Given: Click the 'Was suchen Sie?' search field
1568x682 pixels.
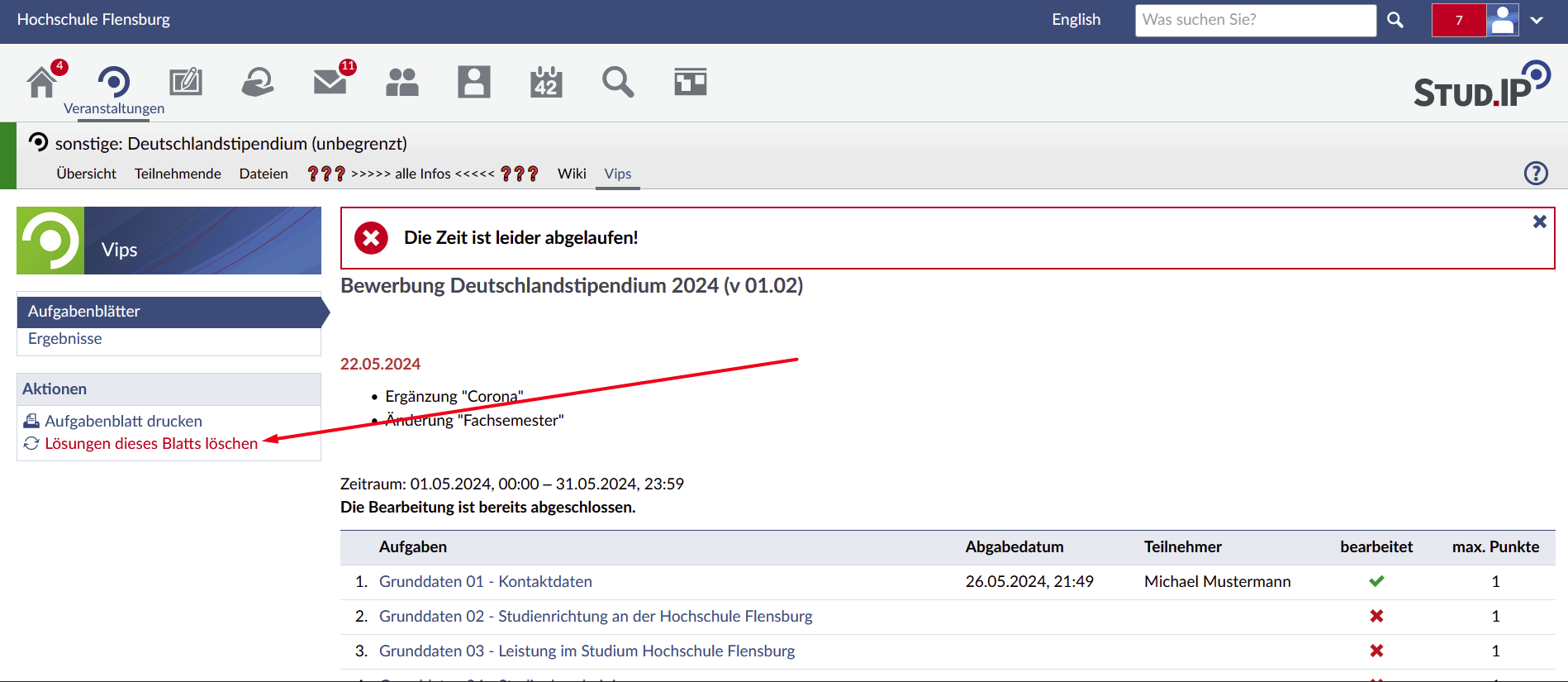Looking at the screenshot, I should coord(1255,21).
